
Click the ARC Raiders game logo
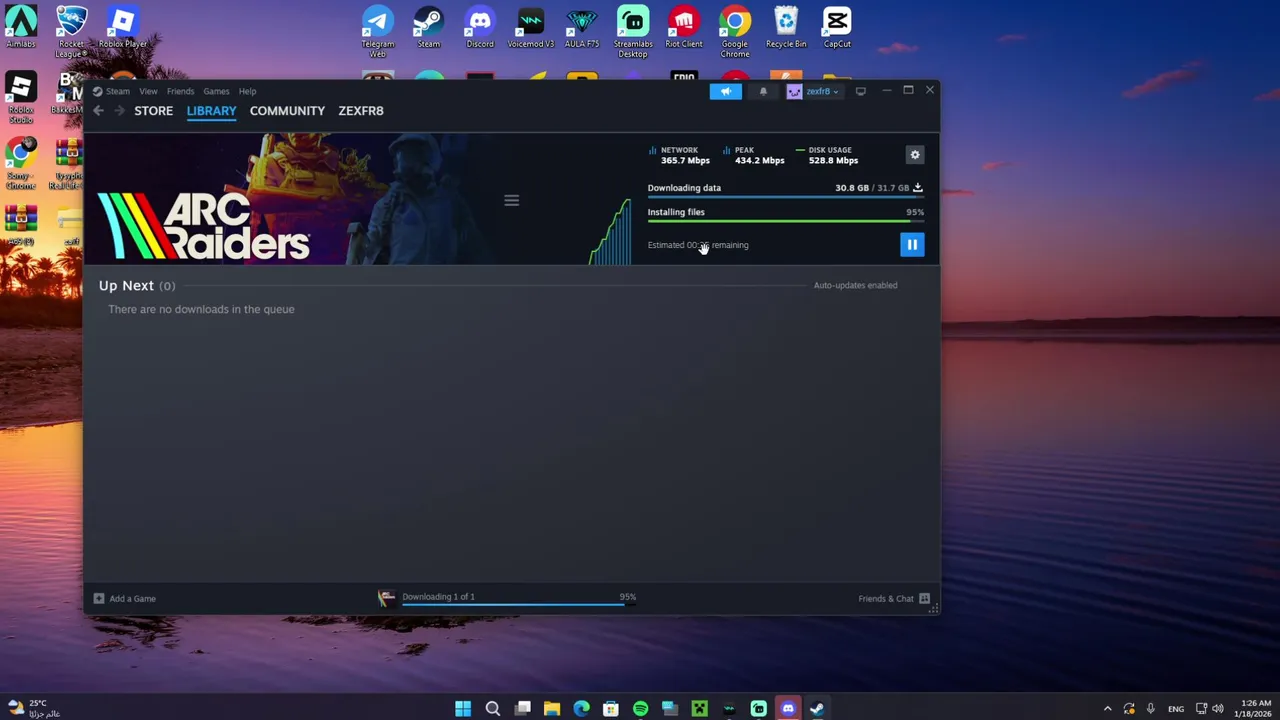(x=204, y=226)
